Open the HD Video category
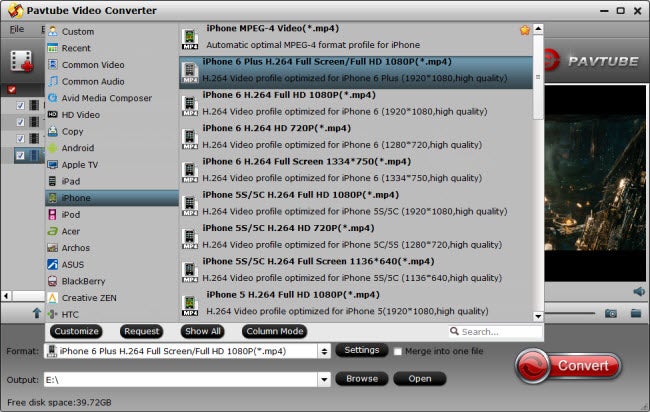The height and width of the screenshot is (412, 650). [x=112, y=114]
